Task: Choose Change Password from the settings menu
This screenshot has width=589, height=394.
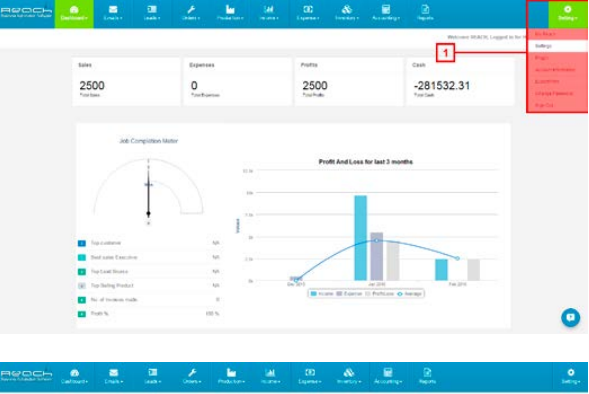Action: [554, 93]
